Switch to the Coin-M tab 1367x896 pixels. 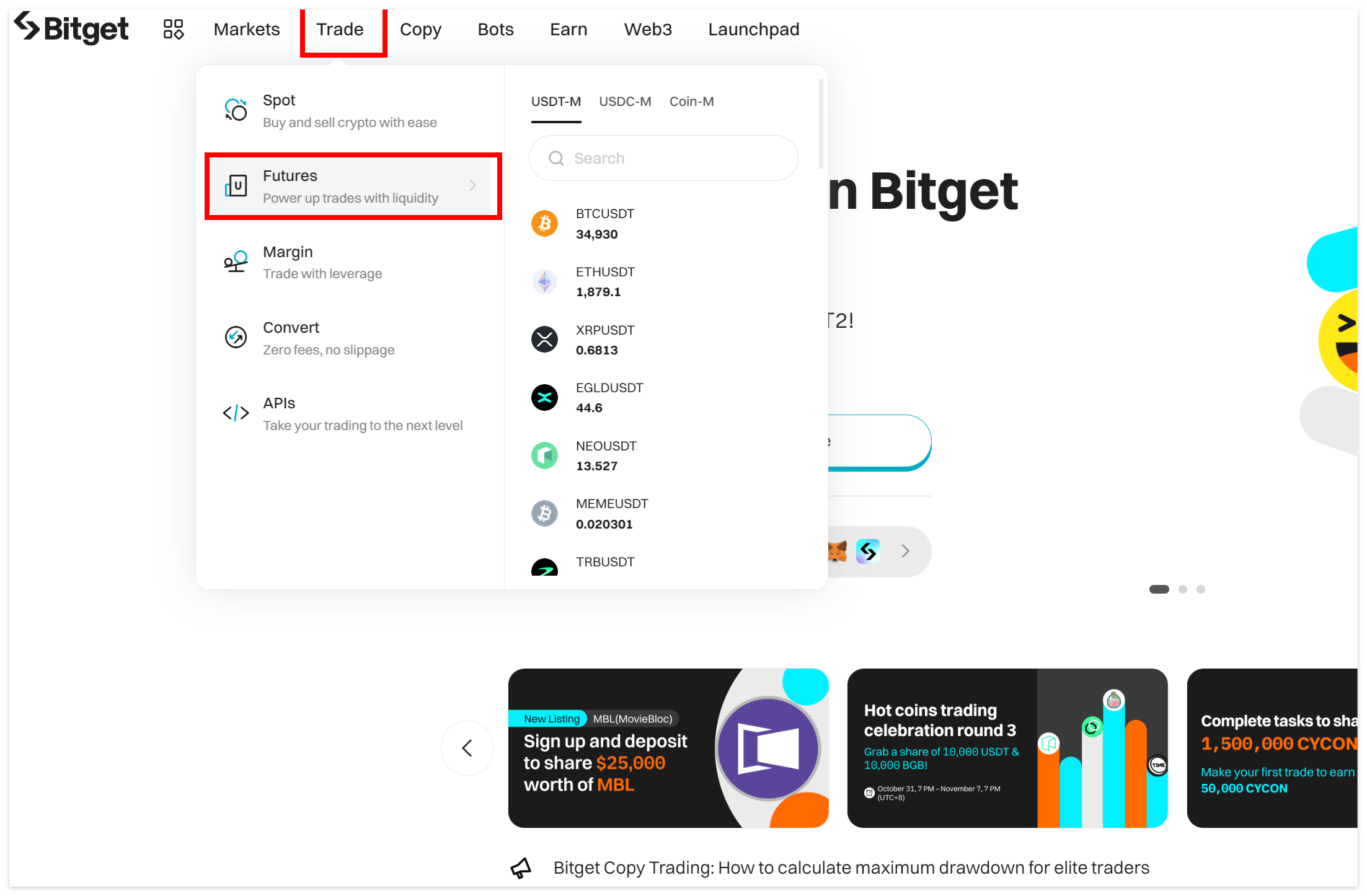click(691, 102)
